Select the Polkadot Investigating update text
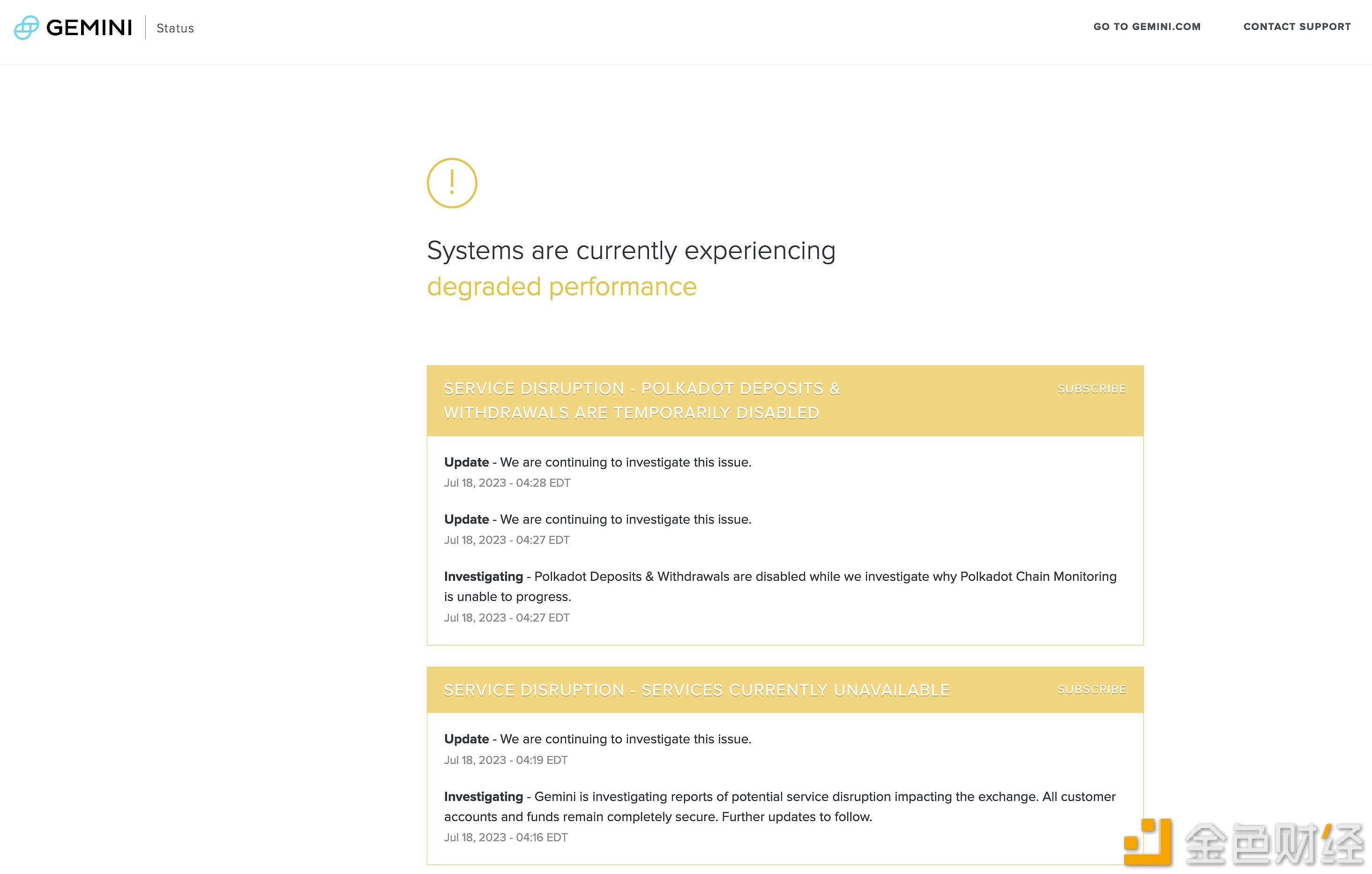The image size is (1372, 874). [780, 586]
